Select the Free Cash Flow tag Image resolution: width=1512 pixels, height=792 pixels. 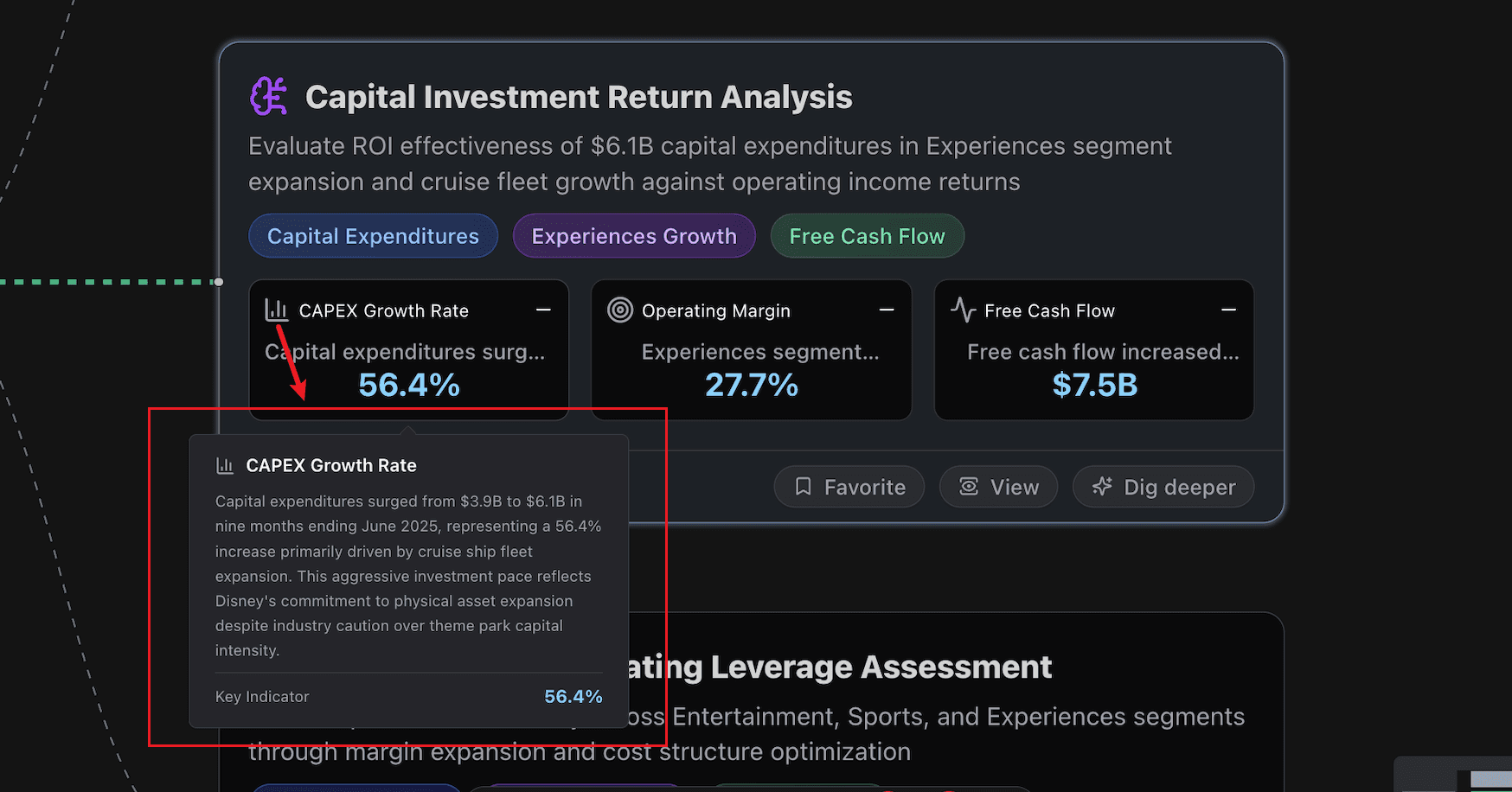[867, 236]
